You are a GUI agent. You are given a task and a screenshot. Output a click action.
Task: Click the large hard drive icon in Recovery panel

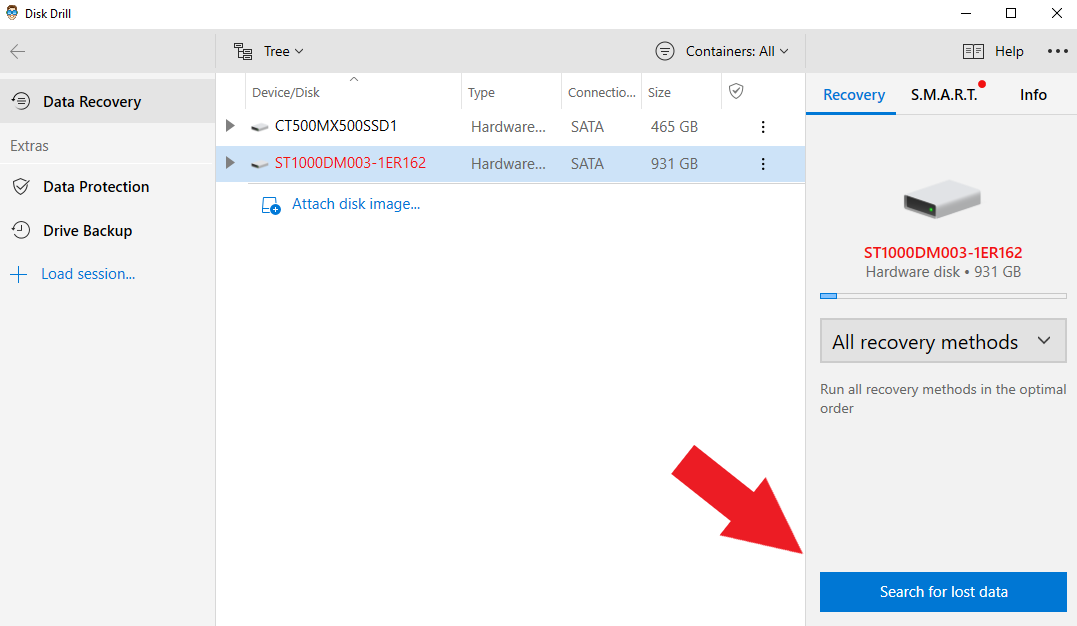pos(942,201)
